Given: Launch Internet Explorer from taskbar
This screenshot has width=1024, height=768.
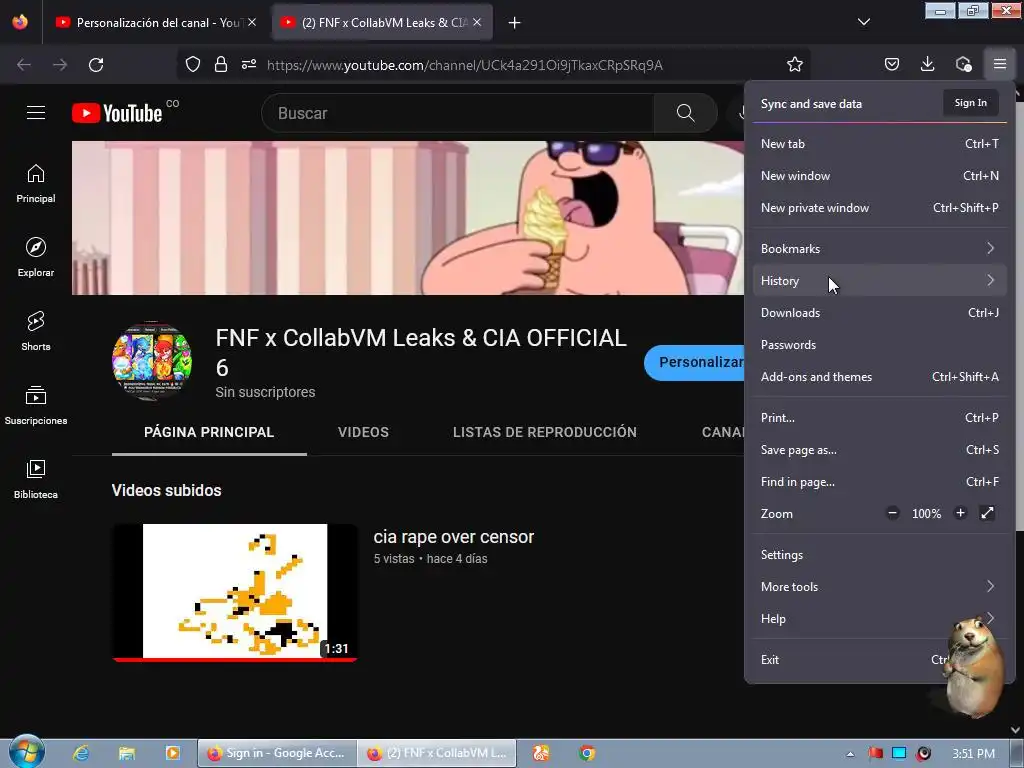Looking at the screenshot, I should point(81,753).
